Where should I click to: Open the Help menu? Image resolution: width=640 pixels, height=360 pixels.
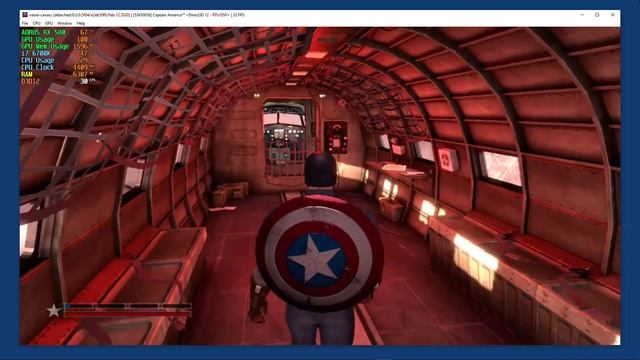pos(81,23)
